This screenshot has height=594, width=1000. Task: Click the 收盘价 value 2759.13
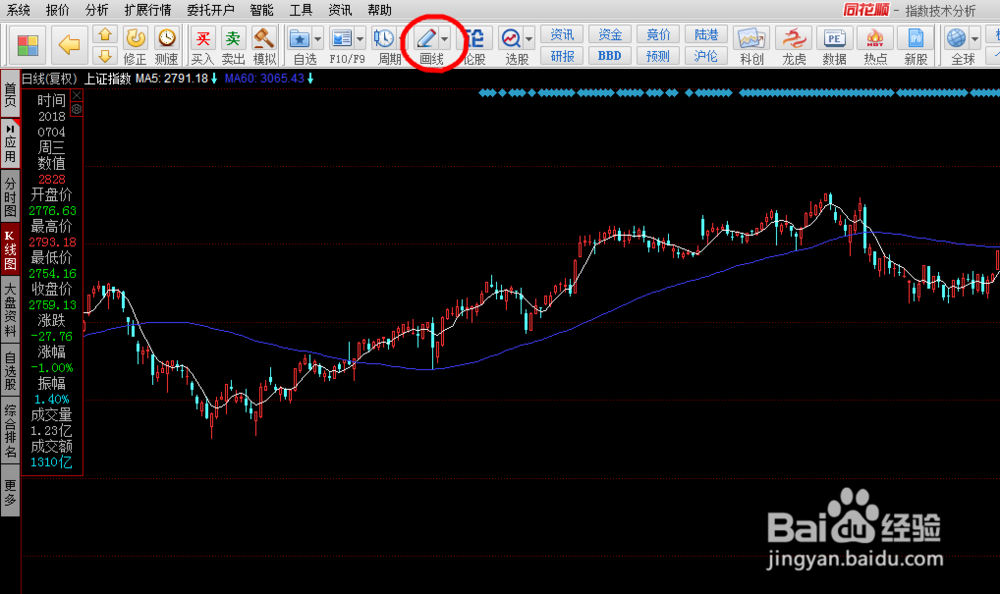[52, 305]
